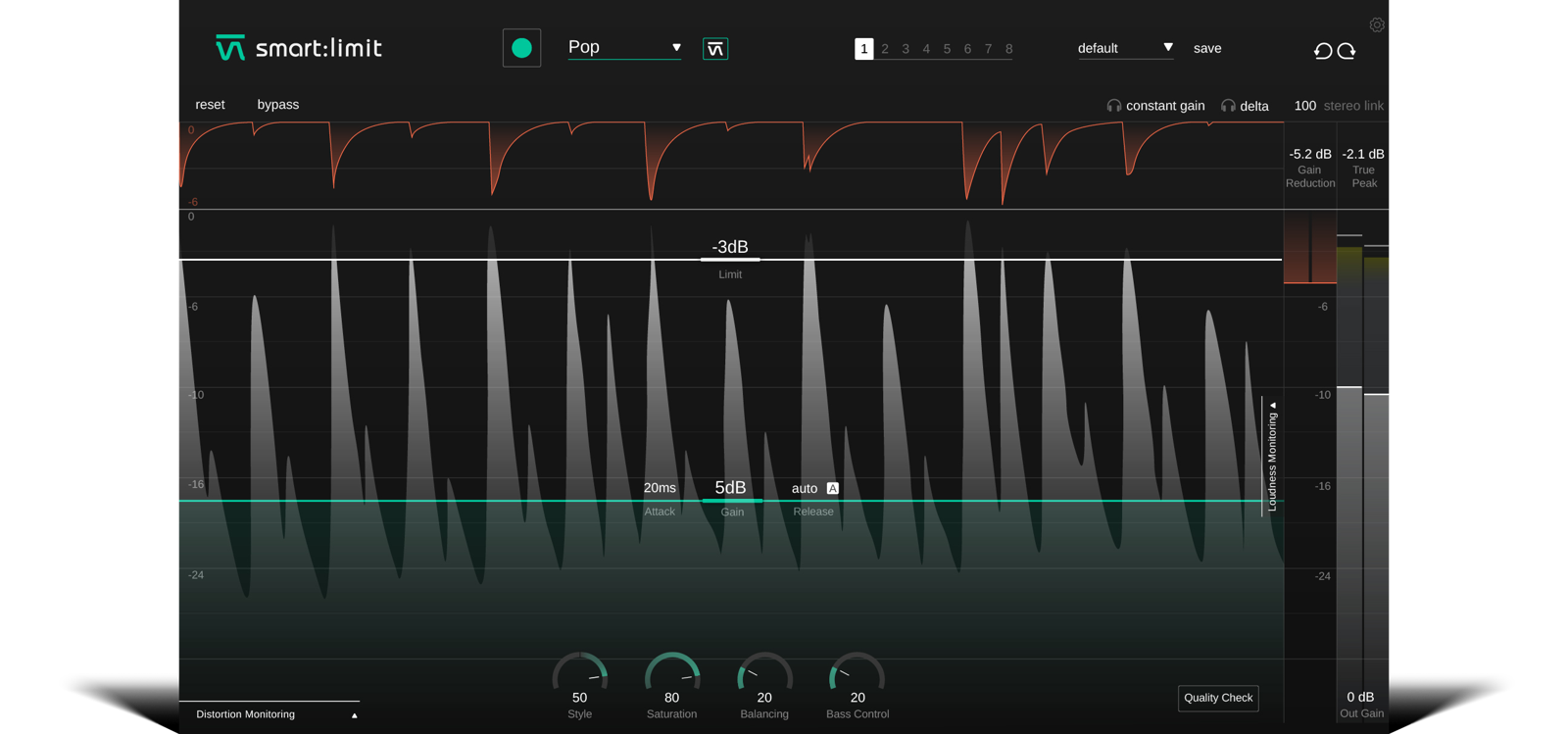Click the Bass Control knob
Viewport: 1568px width, 734px height.
(857, 672)
